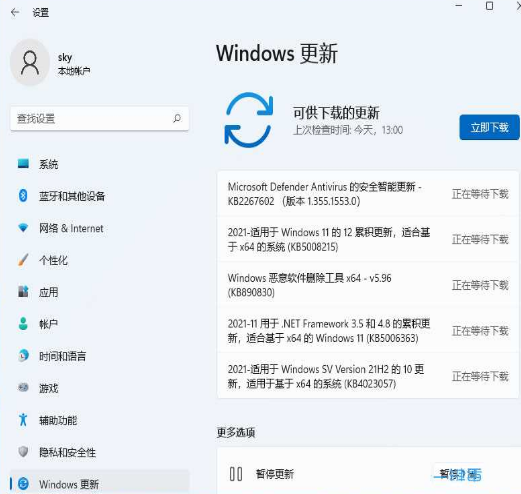Open 个性化 settings
521x494 pixels.
100,260
